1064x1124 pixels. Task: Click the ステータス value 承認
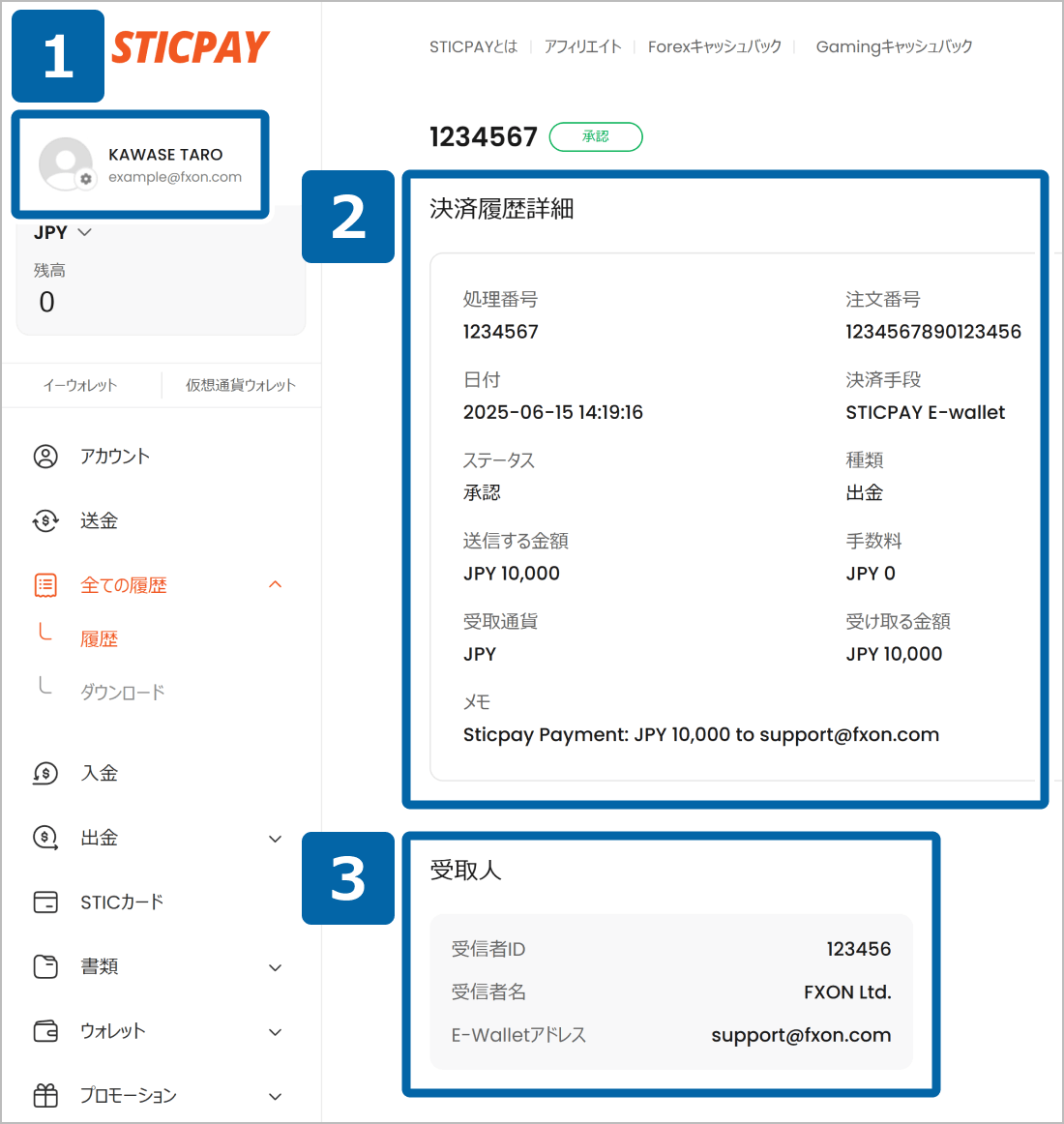pyautogui.click(x=482, y=492)
